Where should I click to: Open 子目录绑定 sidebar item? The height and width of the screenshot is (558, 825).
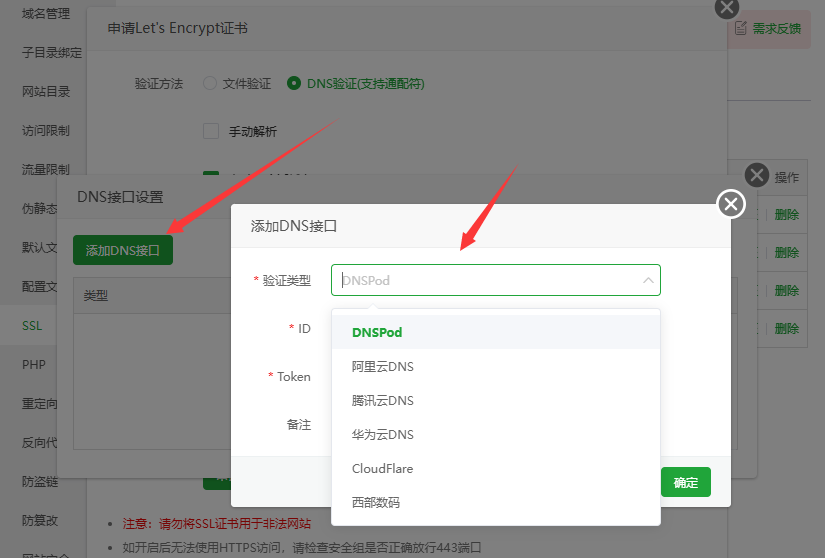[x=52, y=53]
